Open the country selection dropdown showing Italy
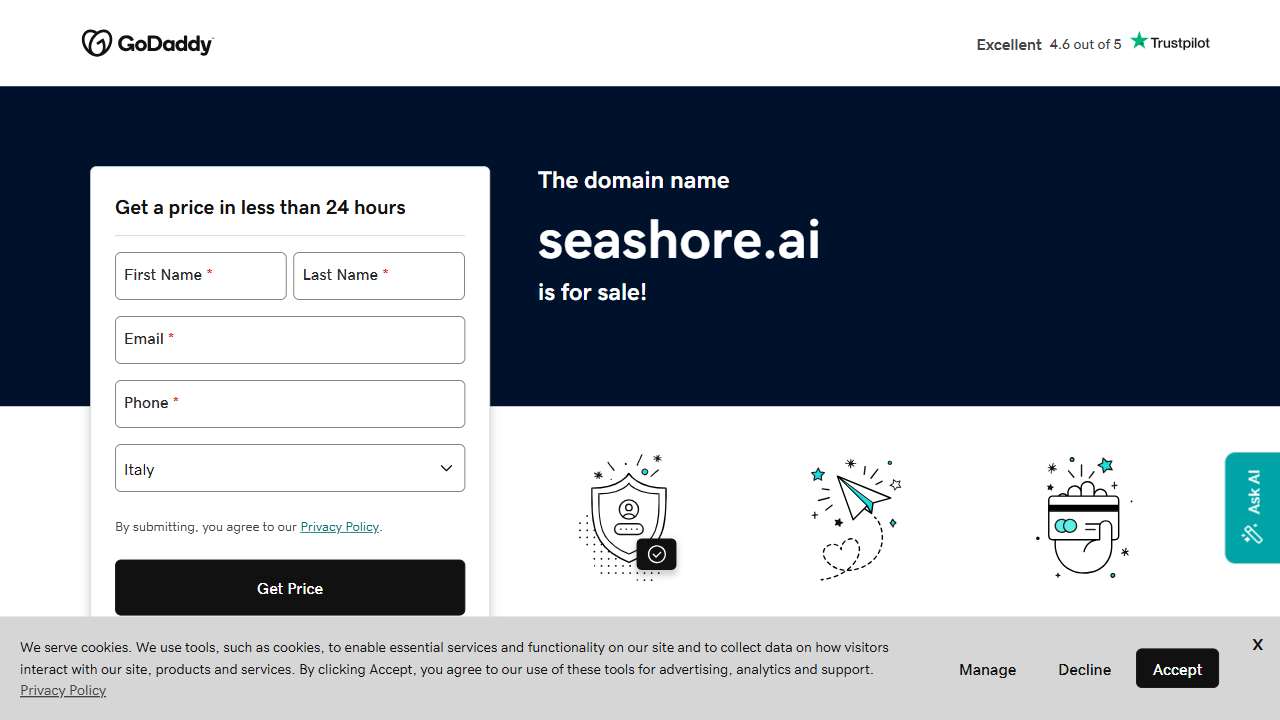 click(x=290, y=468)
